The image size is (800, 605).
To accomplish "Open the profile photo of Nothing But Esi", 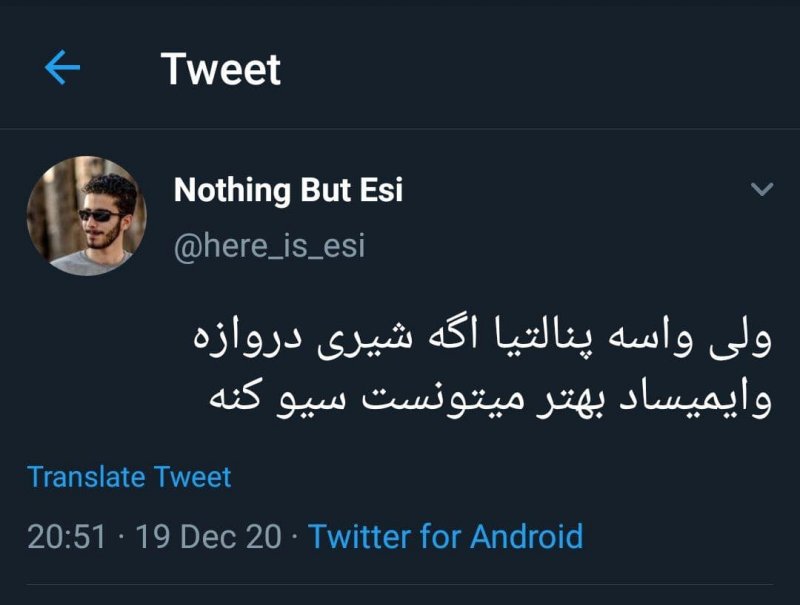I will tap(86, 215).
